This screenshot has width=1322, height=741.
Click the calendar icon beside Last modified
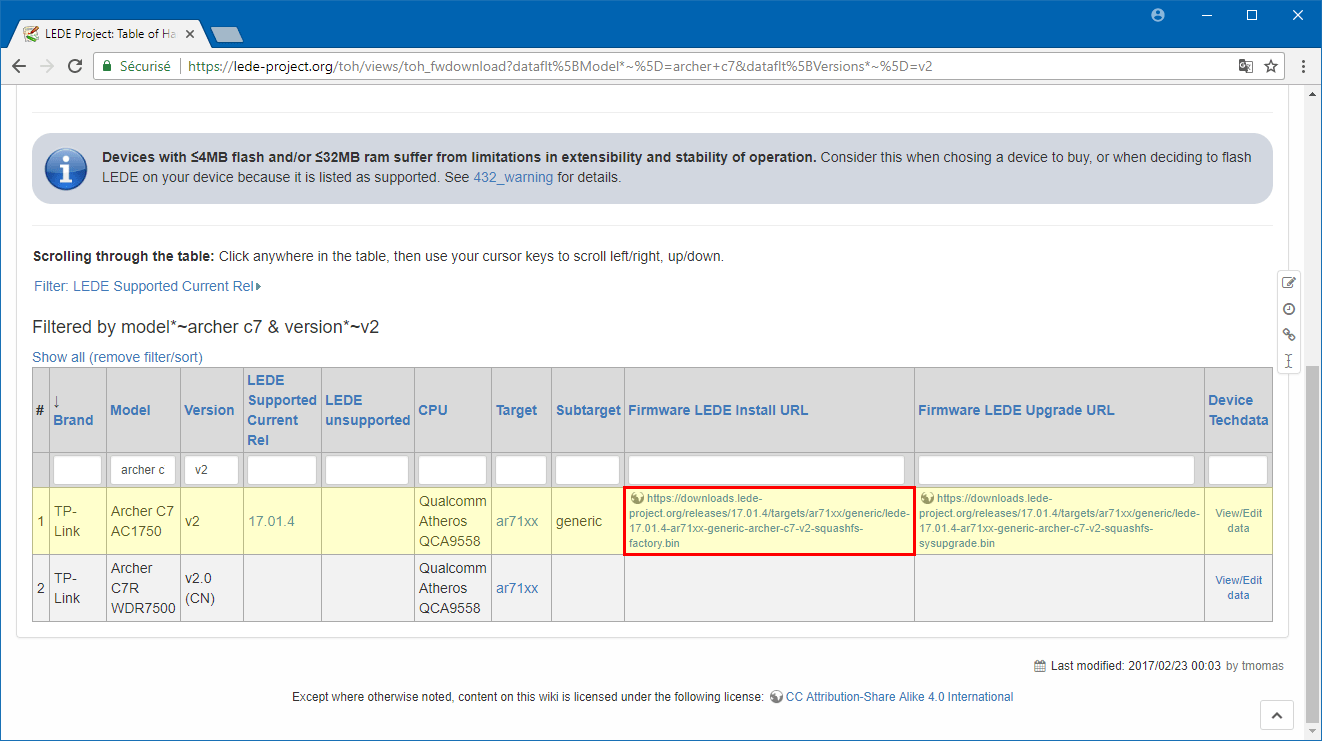1040,666
